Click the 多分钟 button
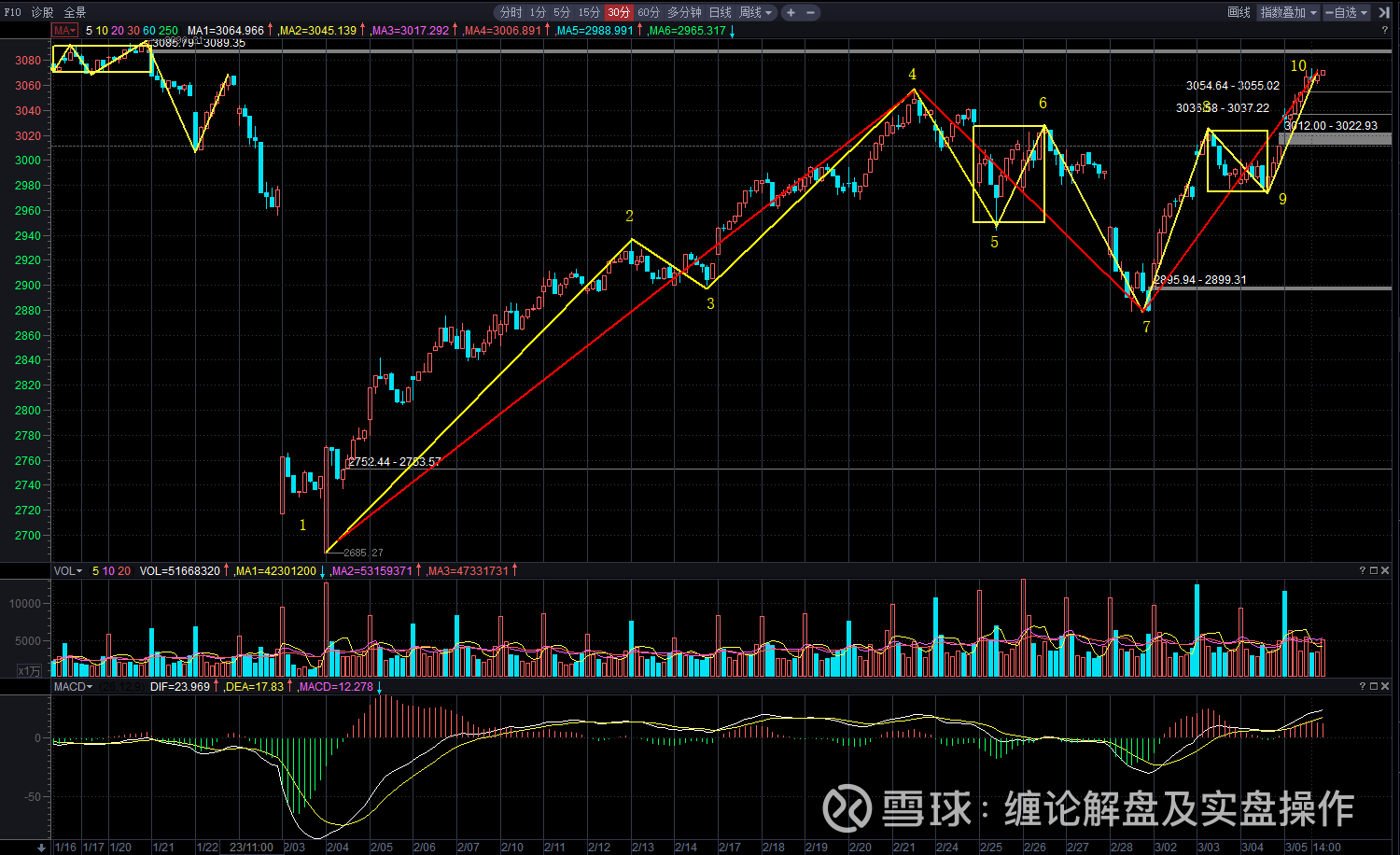 (x=684, y=12)
